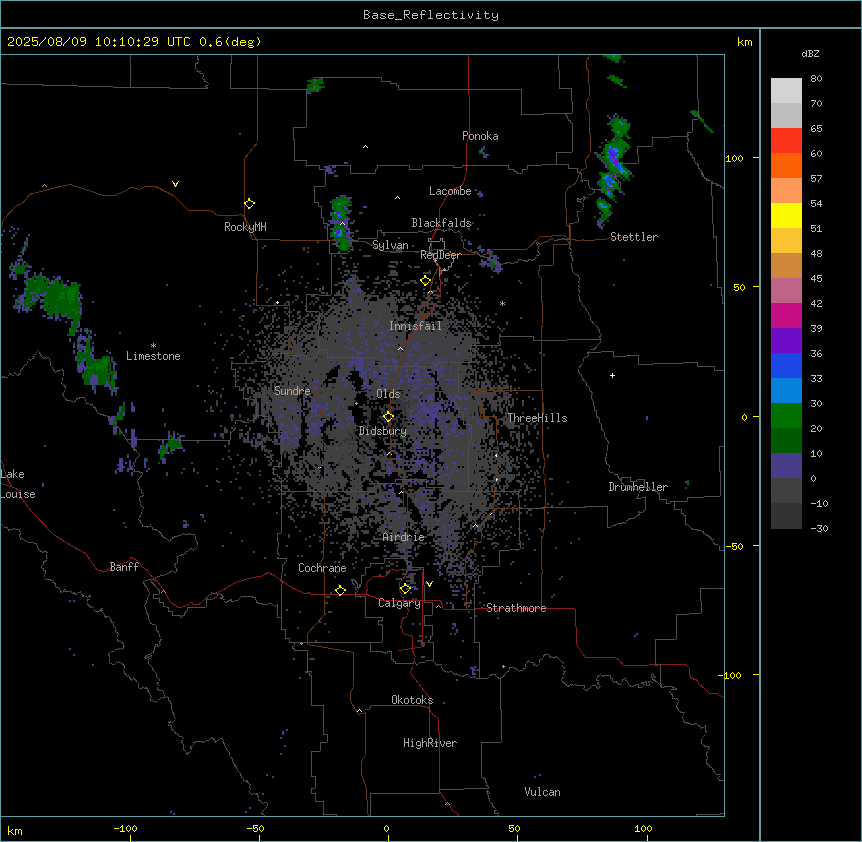Click the white plus marker west of Drumheller region
862x842 pixels.
point(612,375)
